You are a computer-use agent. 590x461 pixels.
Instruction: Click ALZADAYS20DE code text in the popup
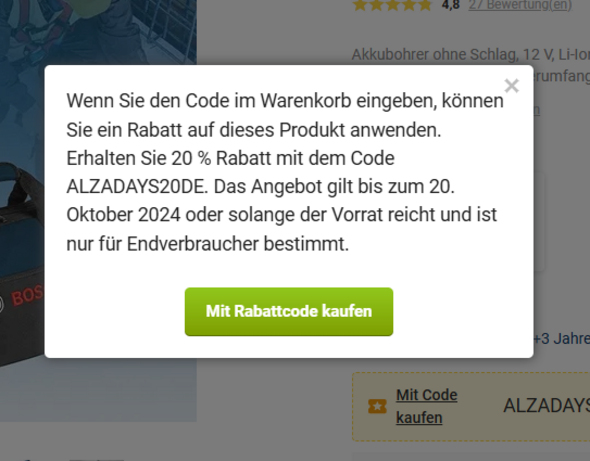[137, 187]
